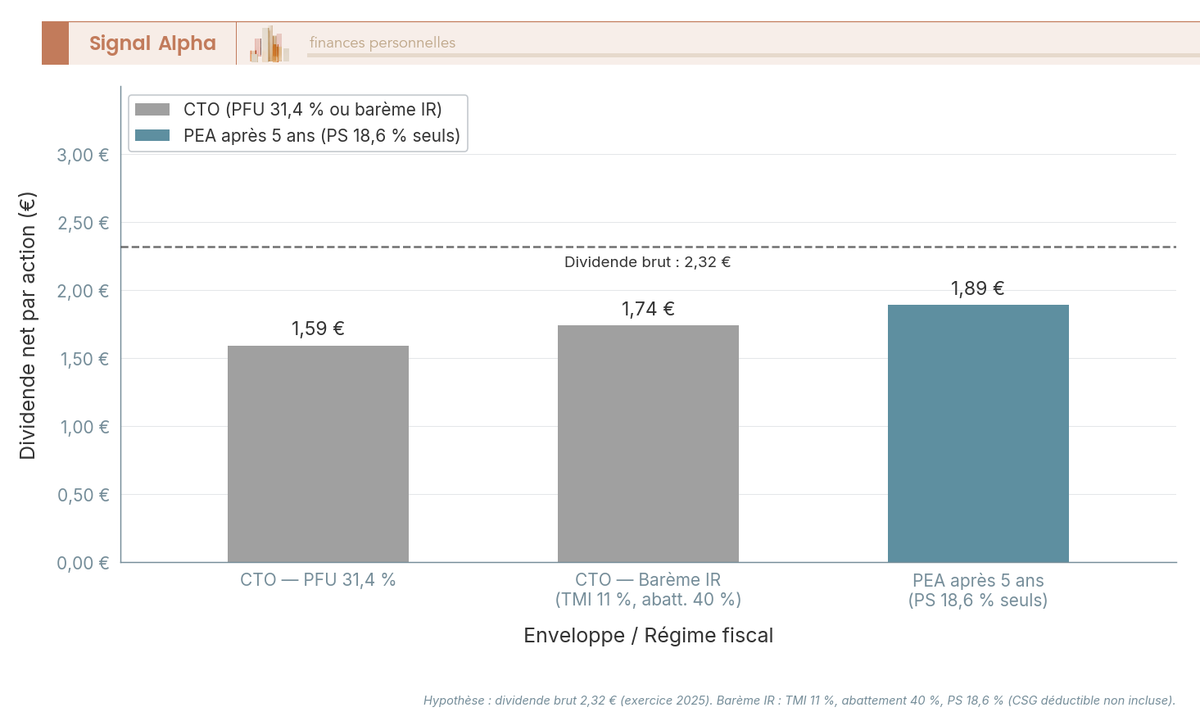Click the CTO PFU 31,4 % bar
Image resolution: width=1200 pixels, height=721 pixels.
318,454
